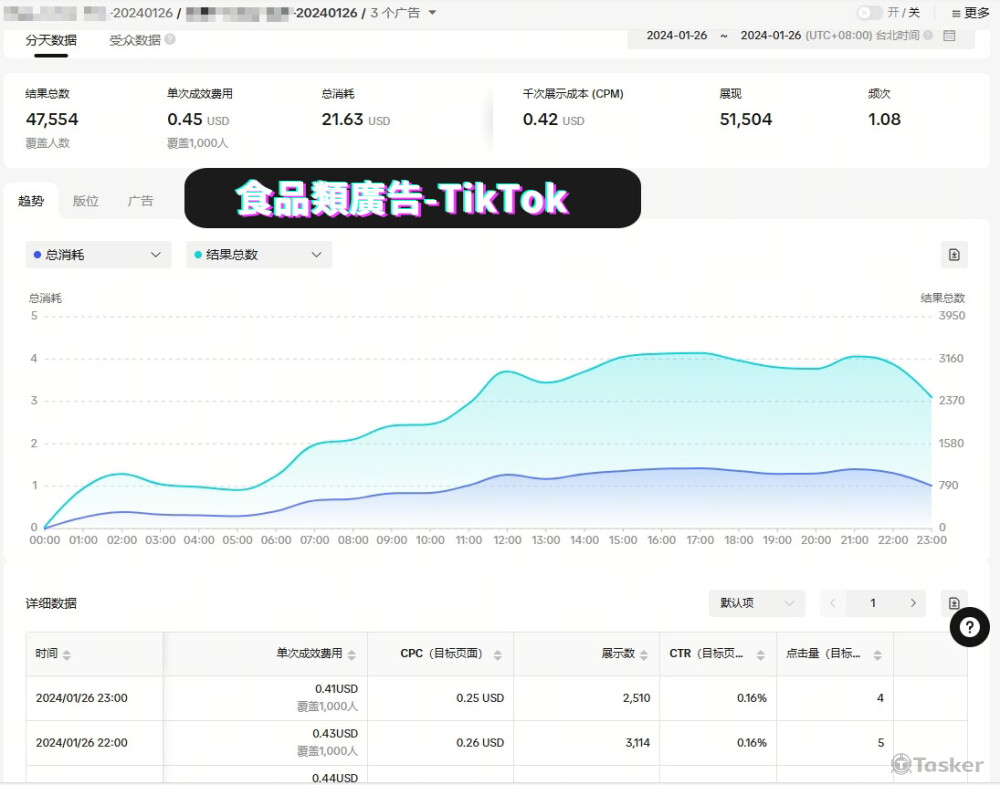Click the 3,114 impressions cell
This screenshot has height=785, width=1000.
click(638, 743)
